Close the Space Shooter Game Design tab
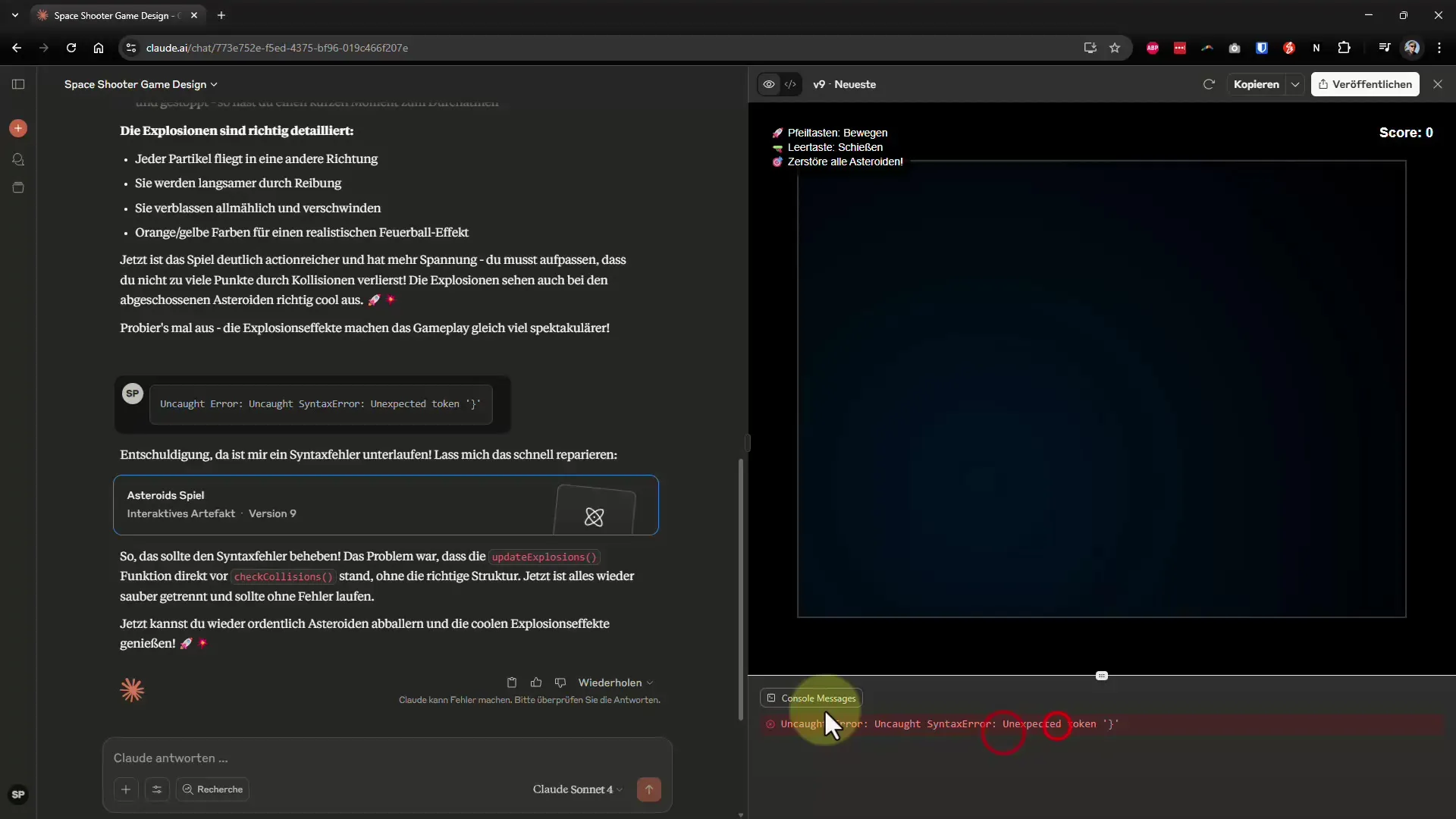The image size is (1456, 819). (x=194, y=15)
